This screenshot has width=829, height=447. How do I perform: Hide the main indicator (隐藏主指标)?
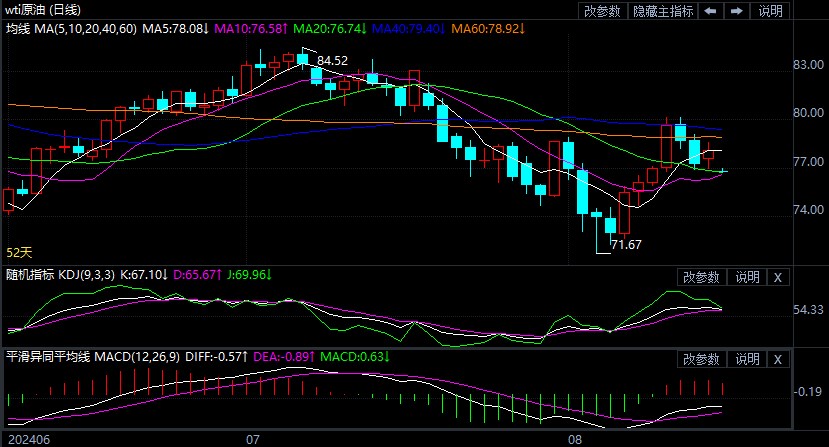(x=665, y=12)
